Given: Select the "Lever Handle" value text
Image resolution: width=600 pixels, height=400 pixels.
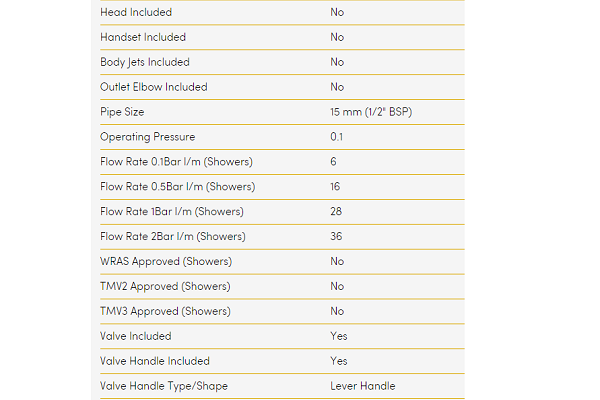Looking at the screenshot, I should (363, 386).
